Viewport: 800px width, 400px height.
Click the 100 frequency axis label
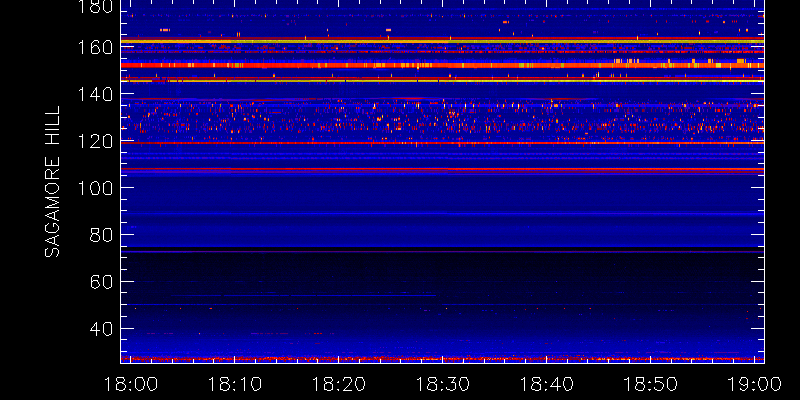(94, 188)
